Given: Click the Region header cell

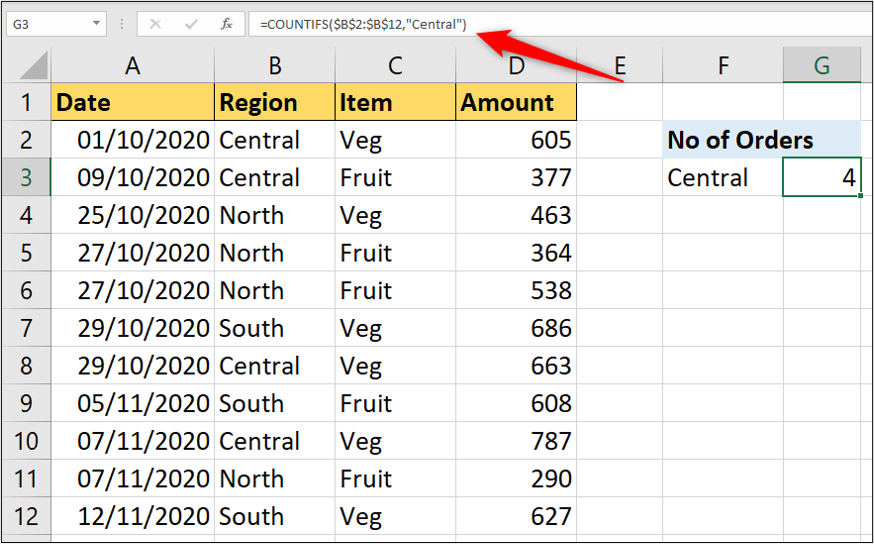Looking at the screenshot, I should (x=275, y=102).
